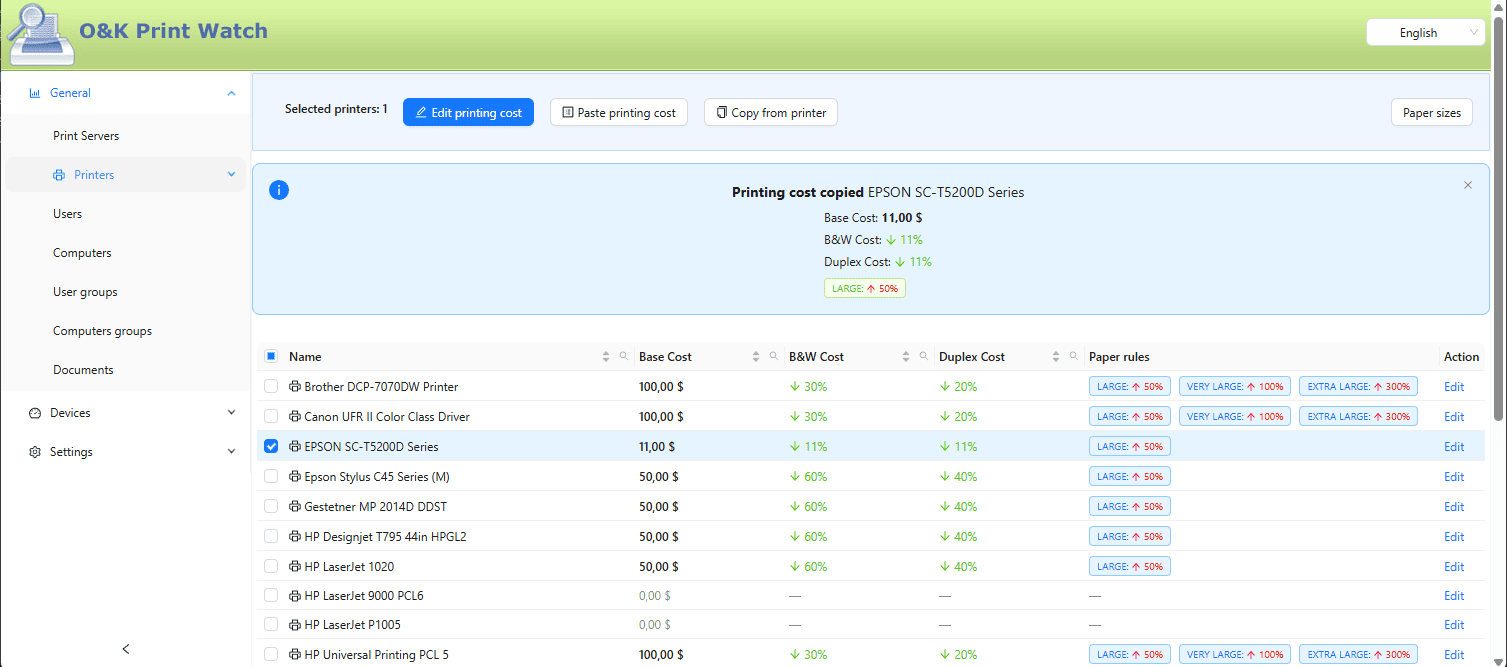This screenshot has height=667, width=1507.
Task: Toggle the select-all checkbox in the table header
Action: coord(271,356)
